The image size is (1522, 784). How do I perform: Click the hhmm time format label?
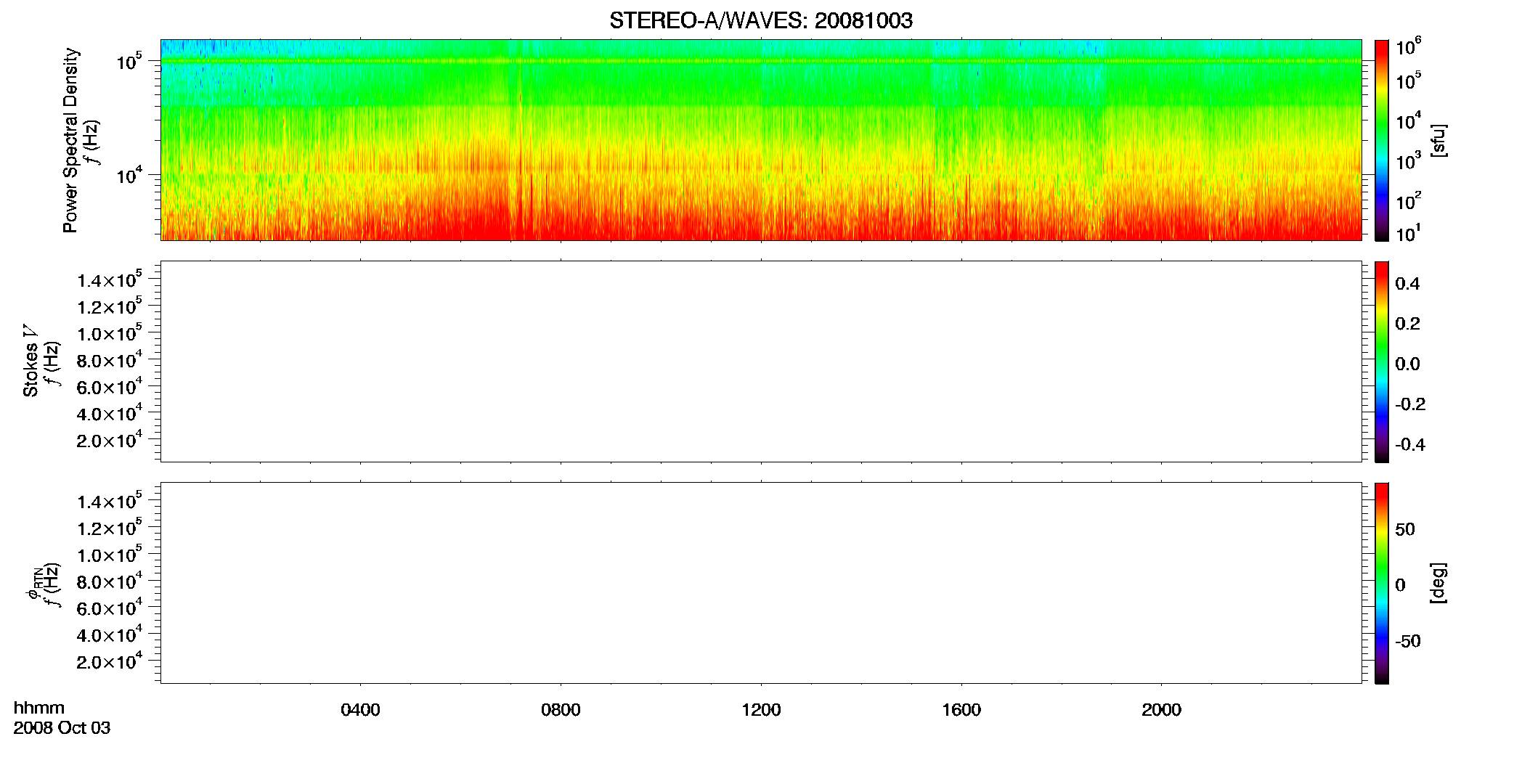click(39, 708)
